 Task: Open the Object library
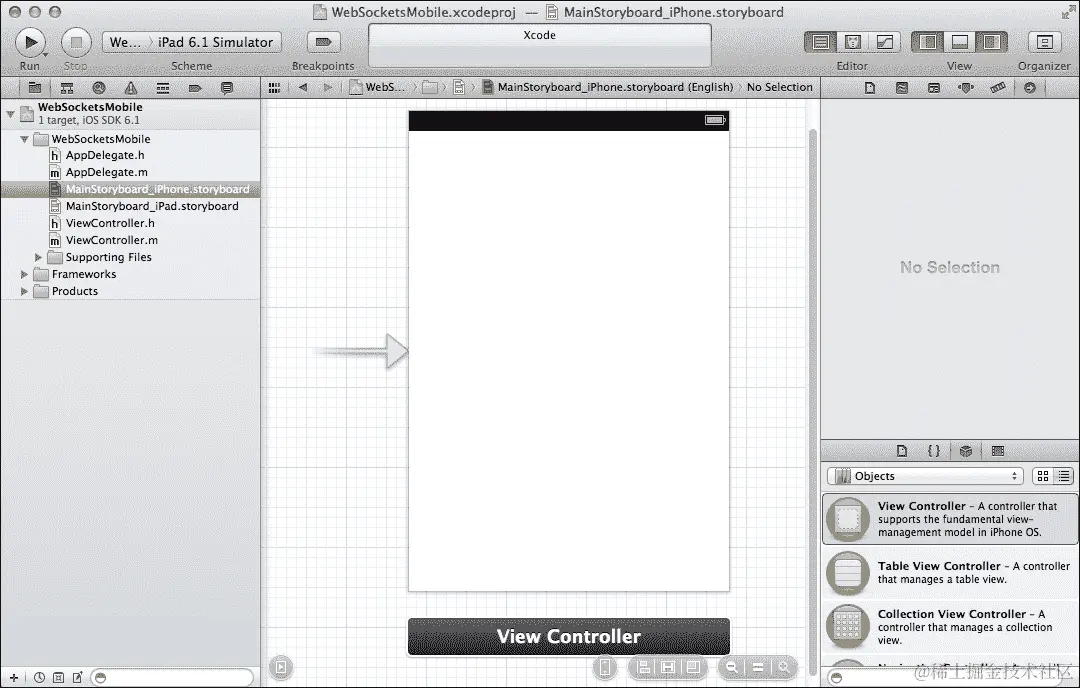(966, 451)
